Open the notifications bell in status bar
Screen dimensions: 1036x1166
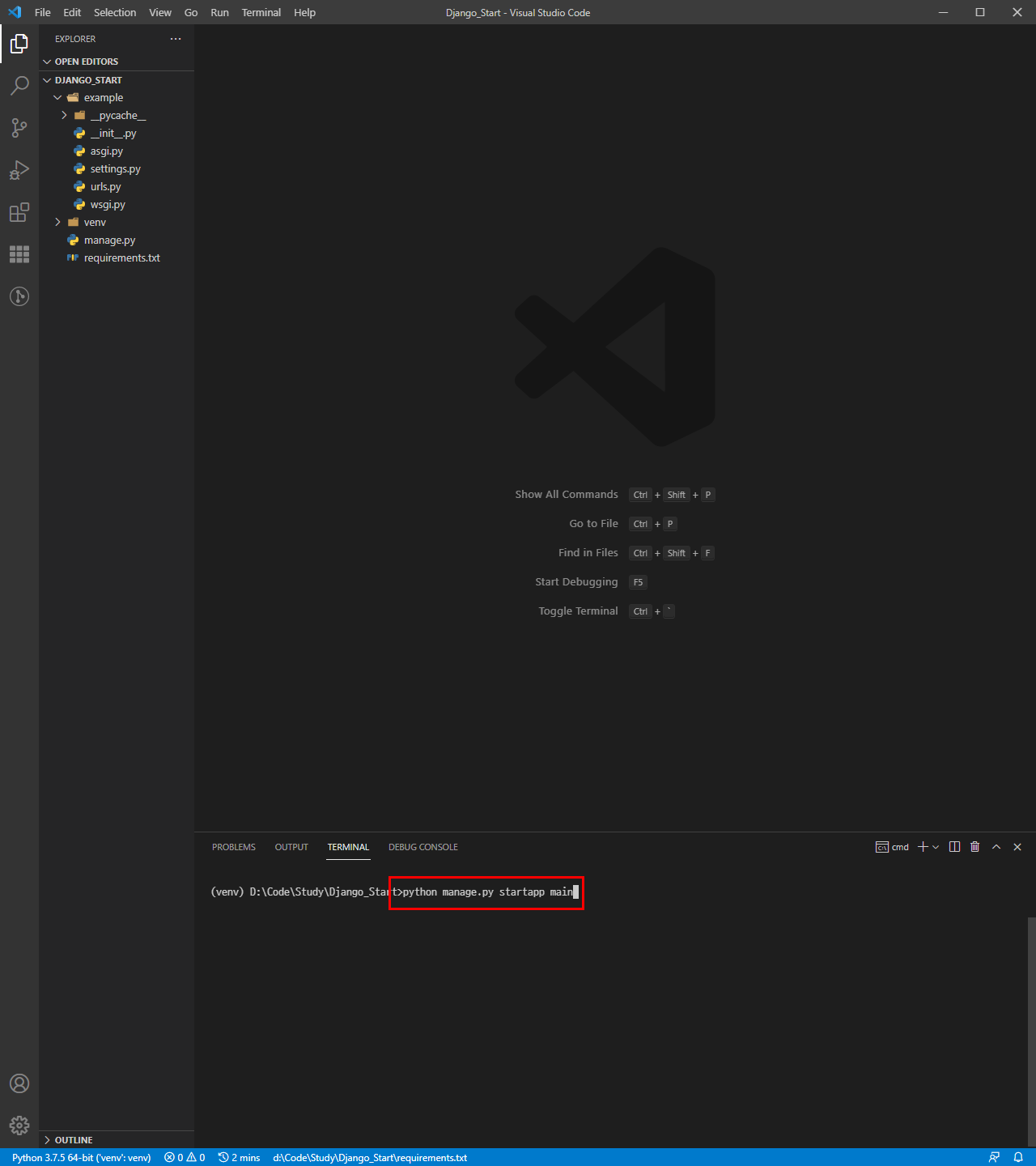pos(1018,1157)
